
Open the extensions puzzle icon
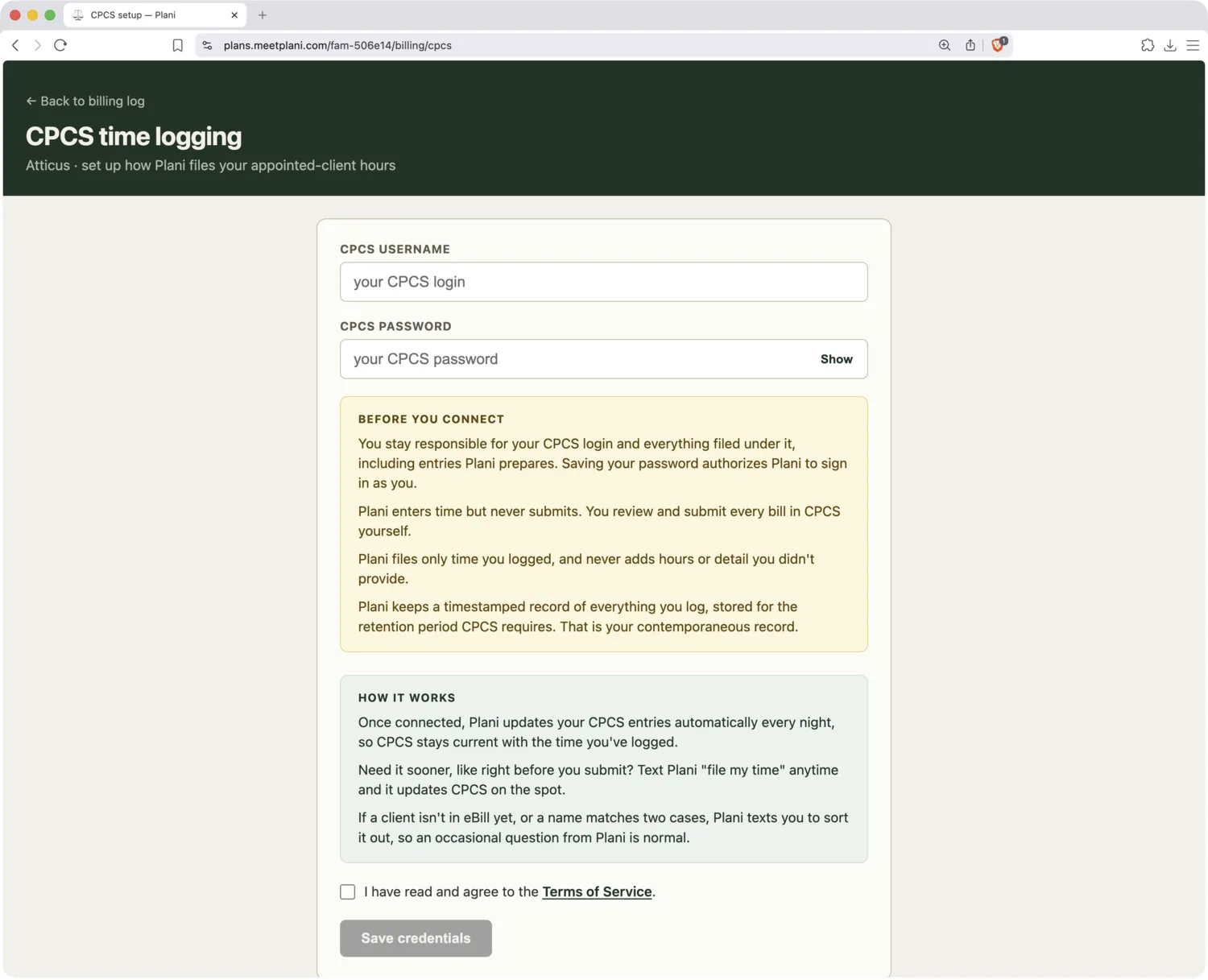tap(1148, 45)
